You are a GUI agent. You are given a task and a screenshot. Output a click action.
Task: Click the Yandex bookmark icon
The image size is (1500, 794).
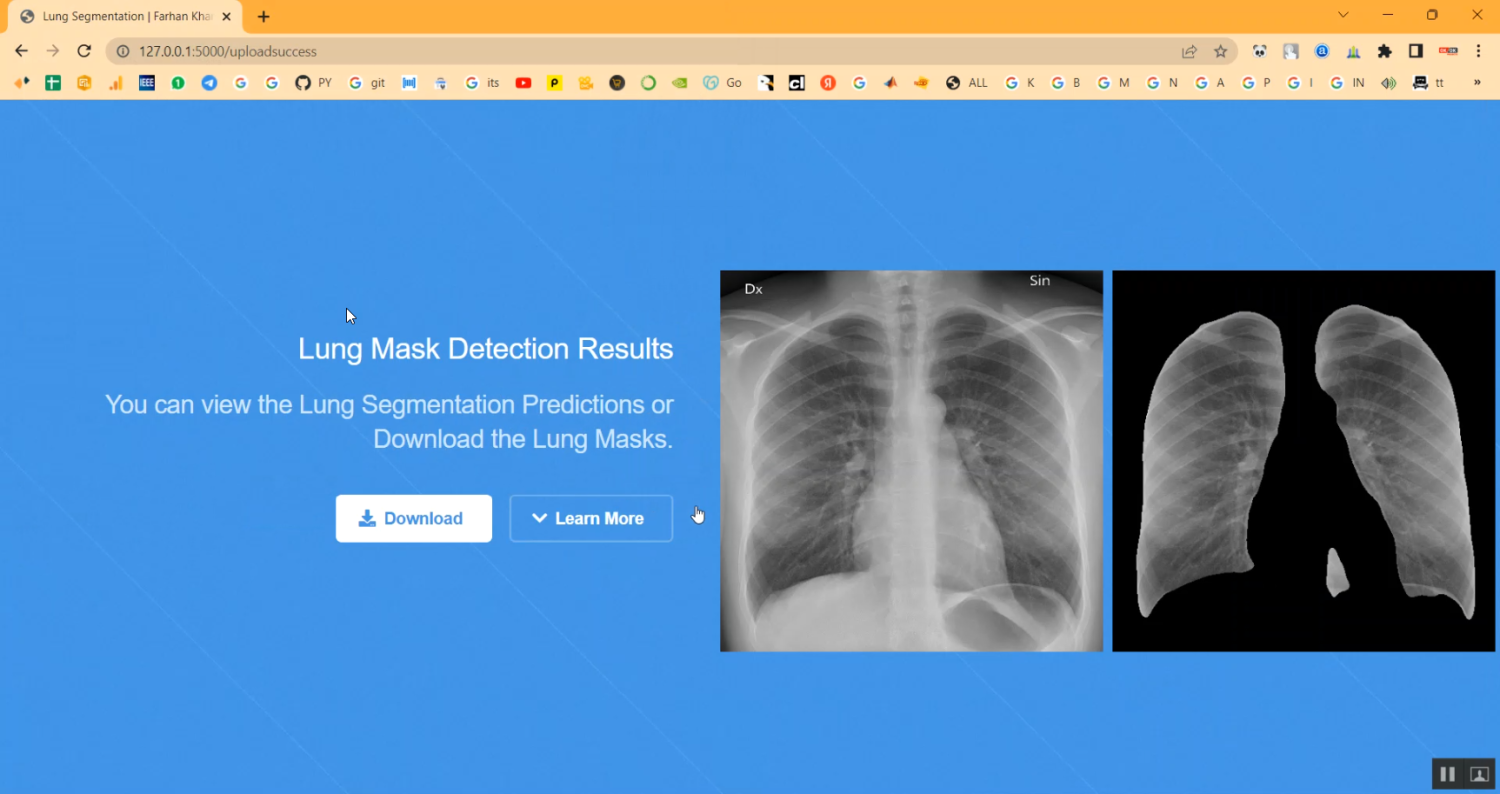[828, 83]
